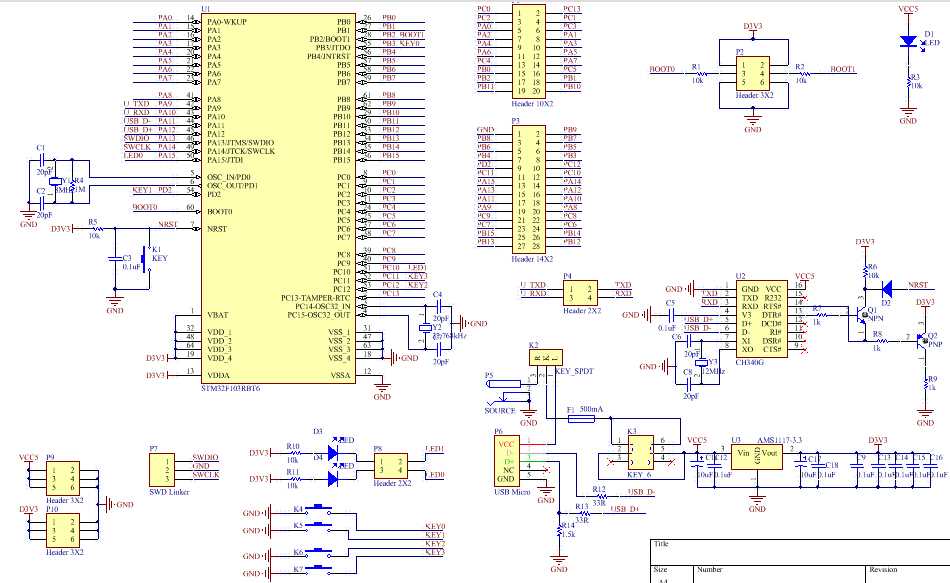Select the P5 SOURCE power jack symbol

[508, 391]
